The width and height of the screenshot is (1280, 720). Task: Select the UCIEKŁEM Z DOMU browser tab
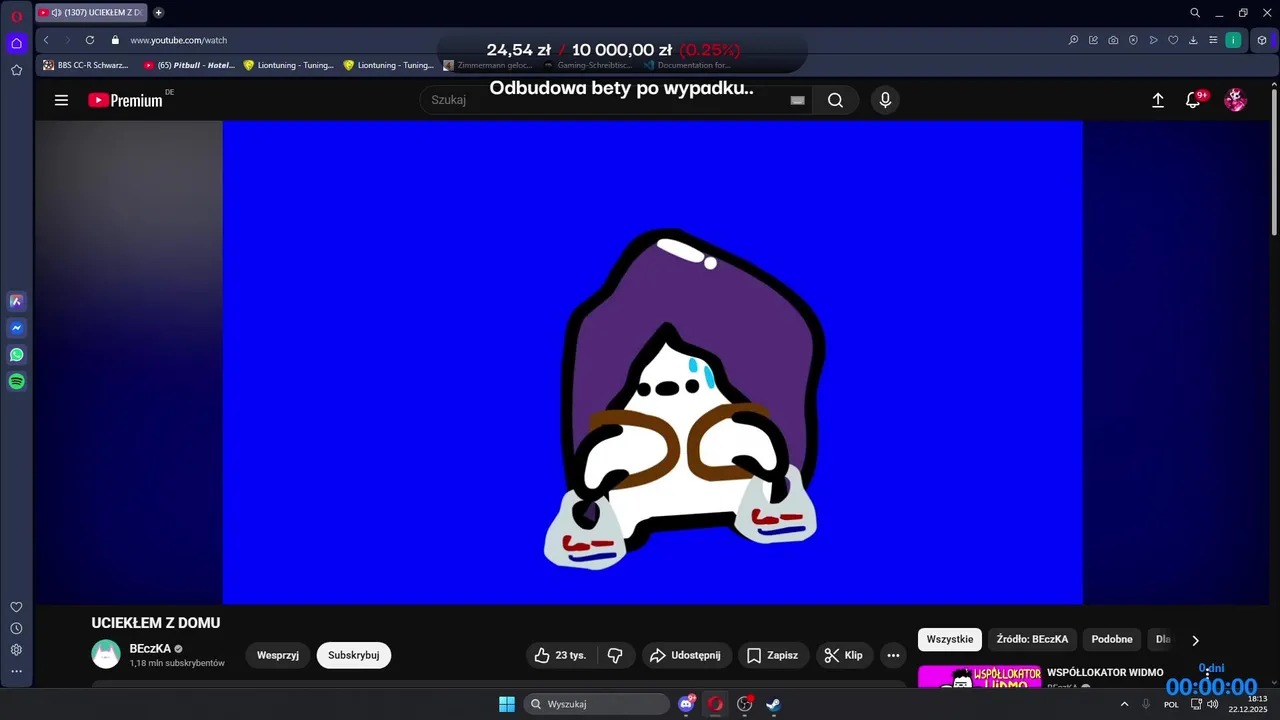pyautogui.click(x=91, y=13)
